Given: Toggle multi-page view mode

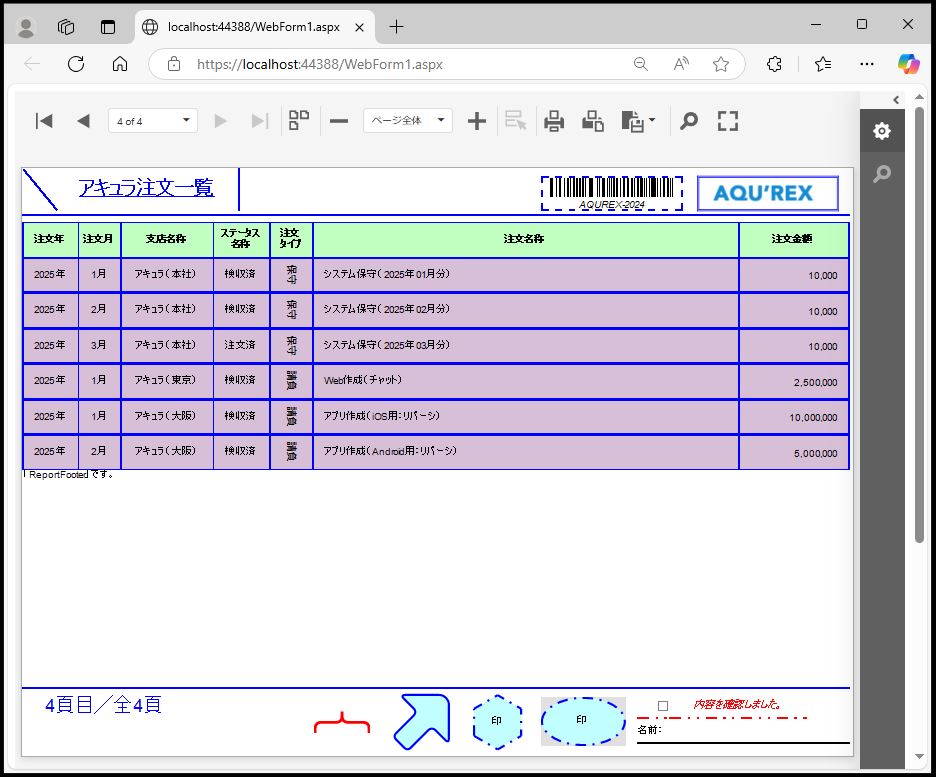Looking at the screenshot, I should (x=299, y=121).
